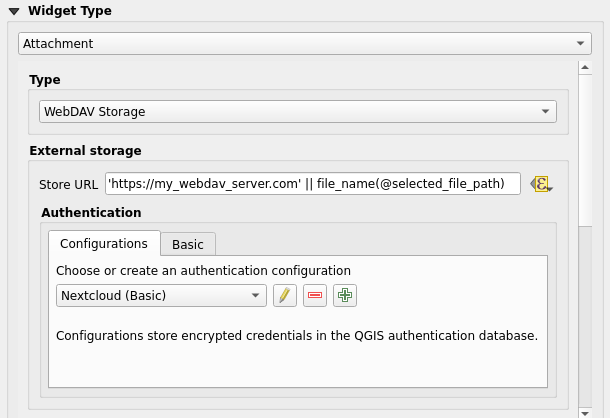Screen dimensions: 610x418
Task: Collapse the Widget Type section
Action: [x=11, y=11]
